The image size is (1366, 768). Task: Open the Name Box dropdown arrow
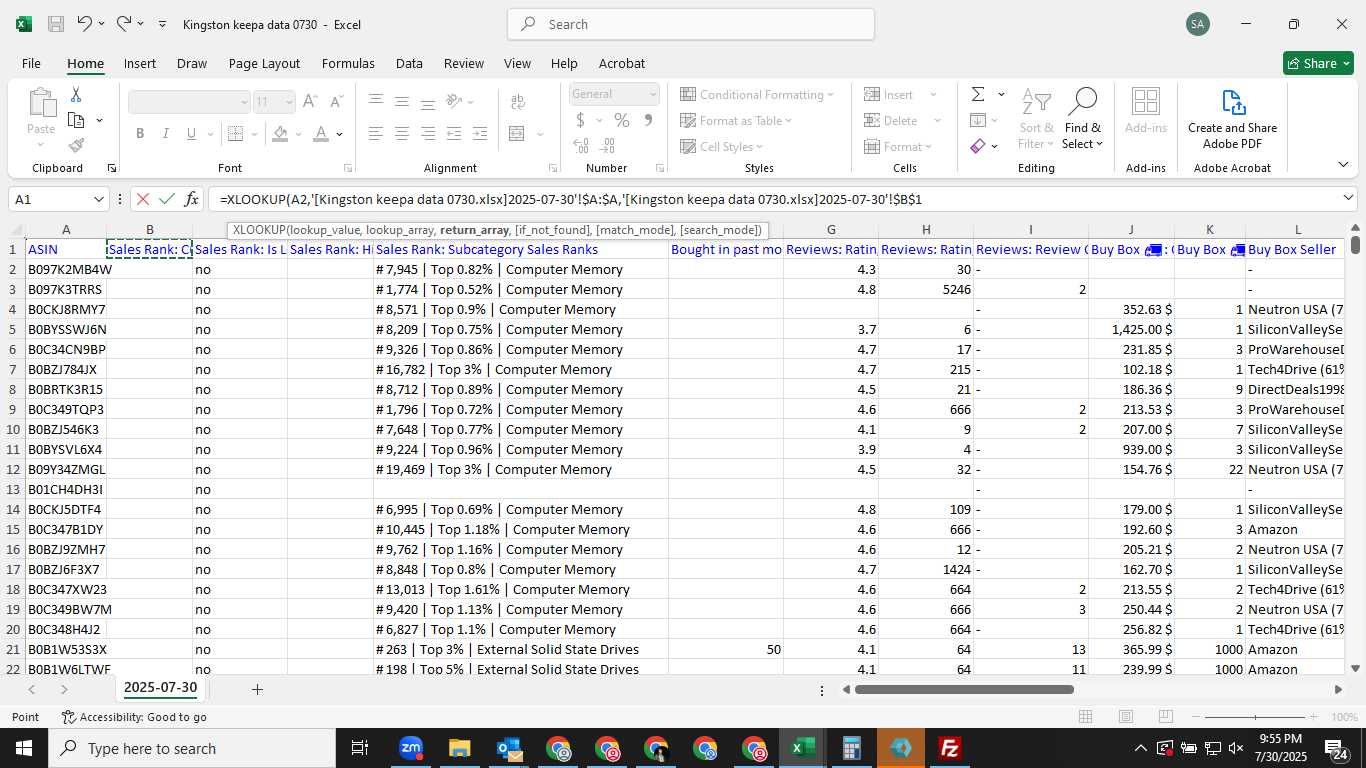tap(98, 199)
